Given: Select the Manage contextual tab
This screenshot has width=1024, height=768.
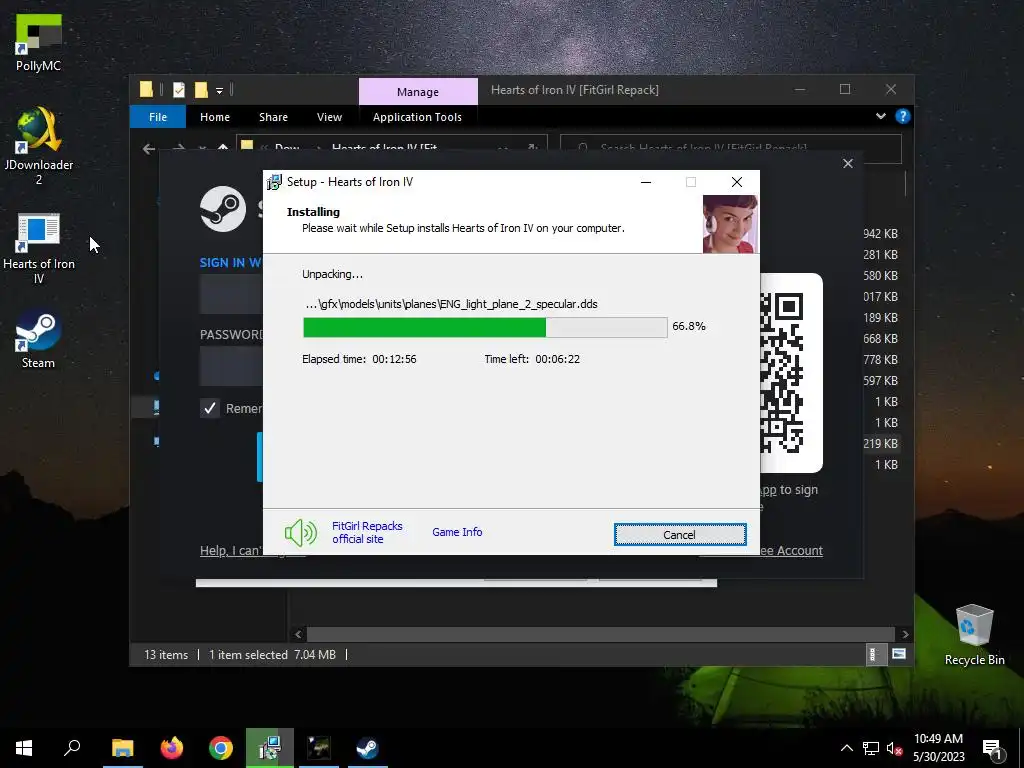Looking at the screenshot, I should pos(418,91).
